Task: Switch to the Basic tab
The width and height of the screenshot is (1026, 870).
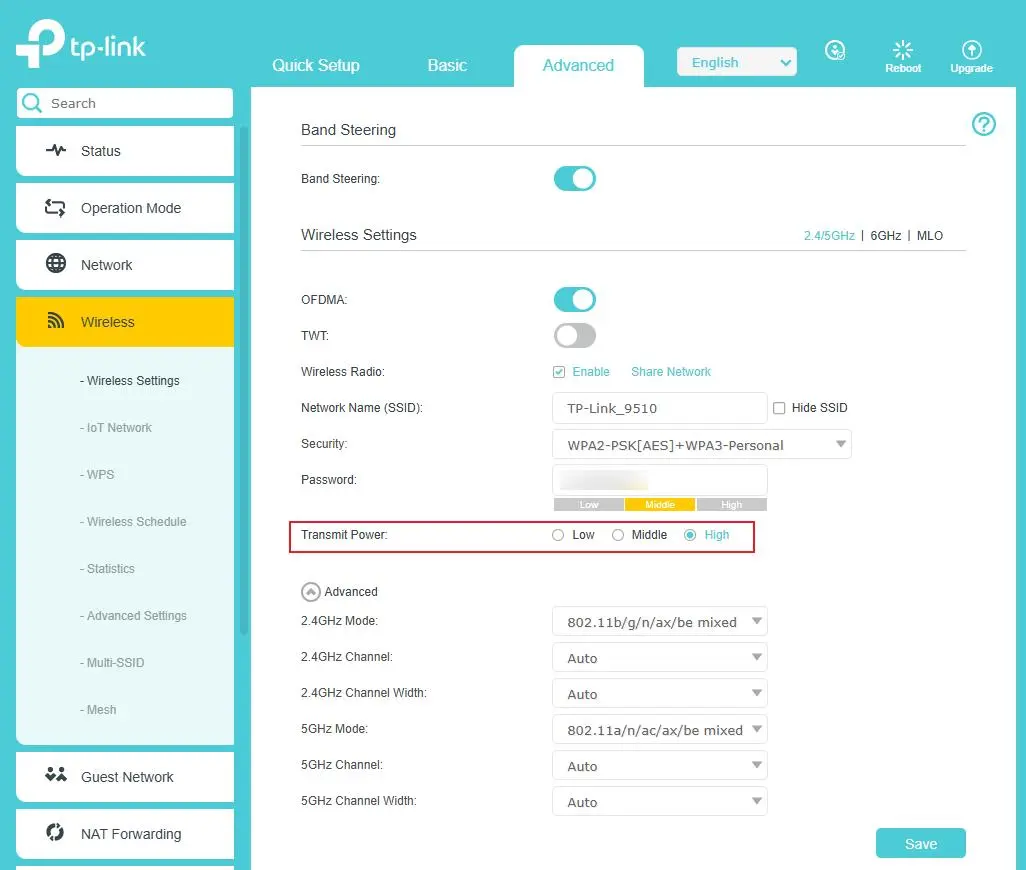Action: 448,65
